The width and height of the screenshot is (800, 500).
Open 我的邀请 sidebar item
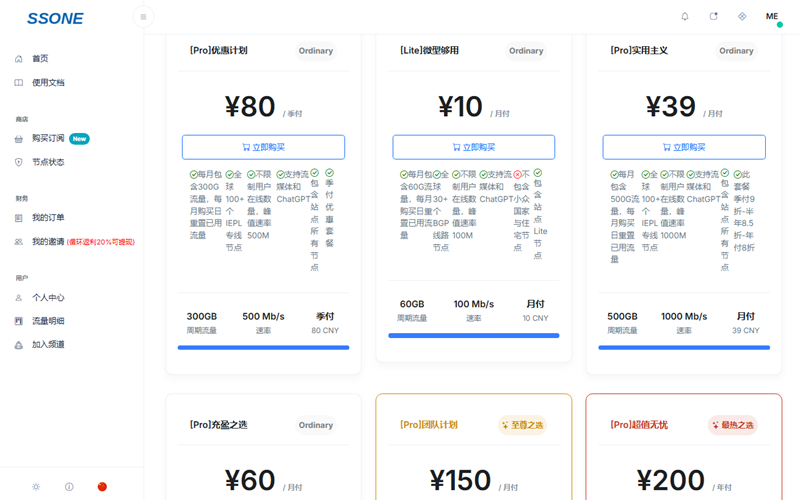click(x=48, y=242)
